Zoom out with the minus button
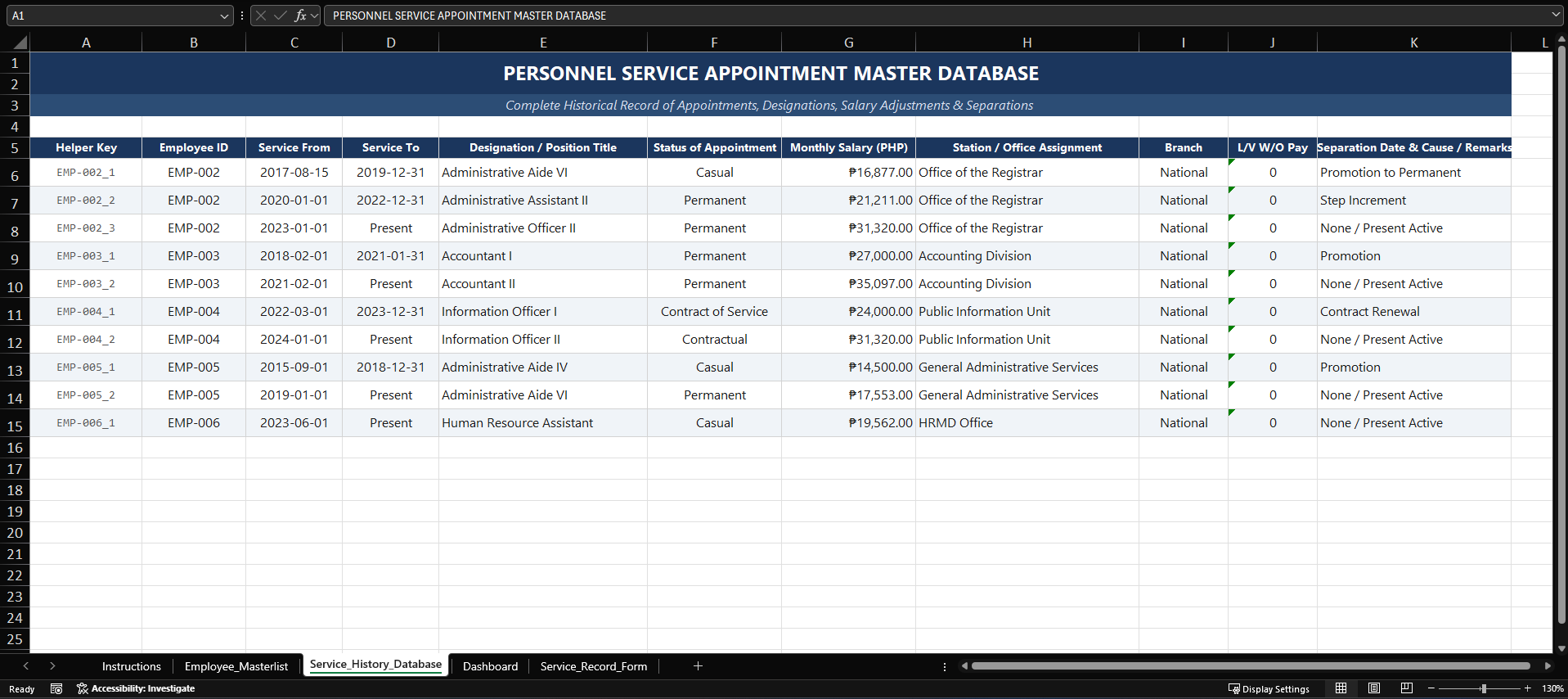1568x699 pixels. [x=1431, y=689]
